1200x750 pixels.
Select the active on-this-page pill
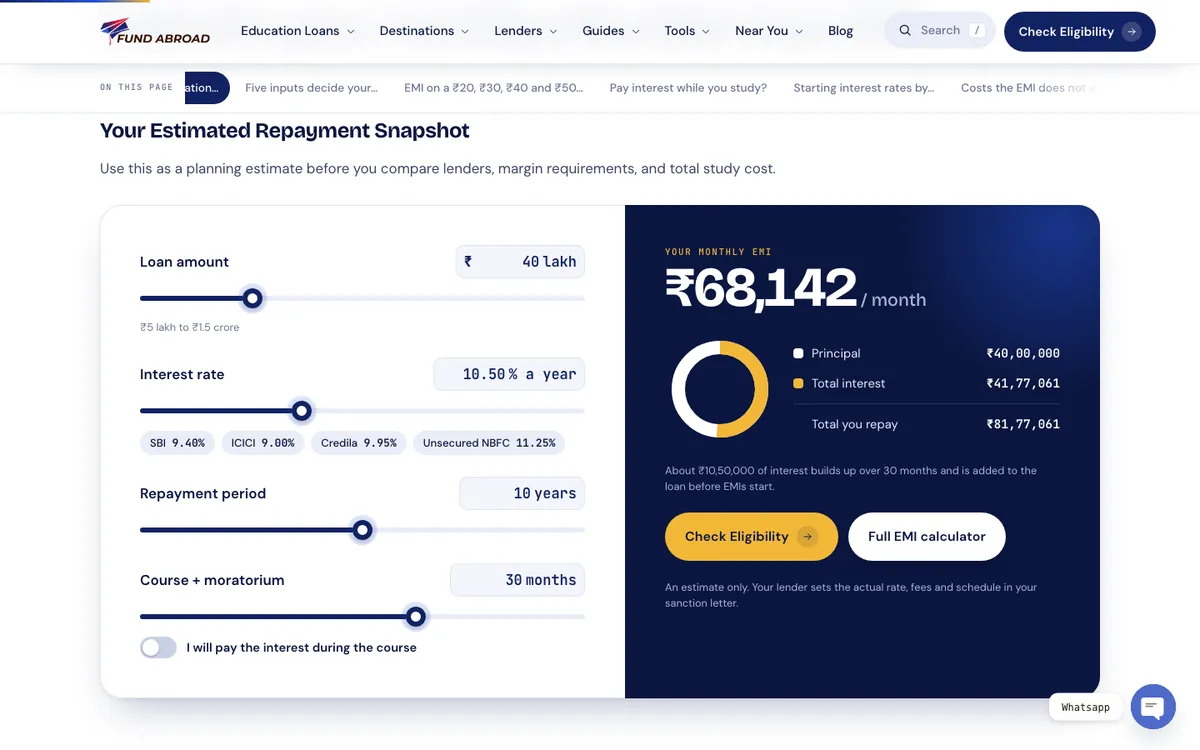tap(207, 88)
